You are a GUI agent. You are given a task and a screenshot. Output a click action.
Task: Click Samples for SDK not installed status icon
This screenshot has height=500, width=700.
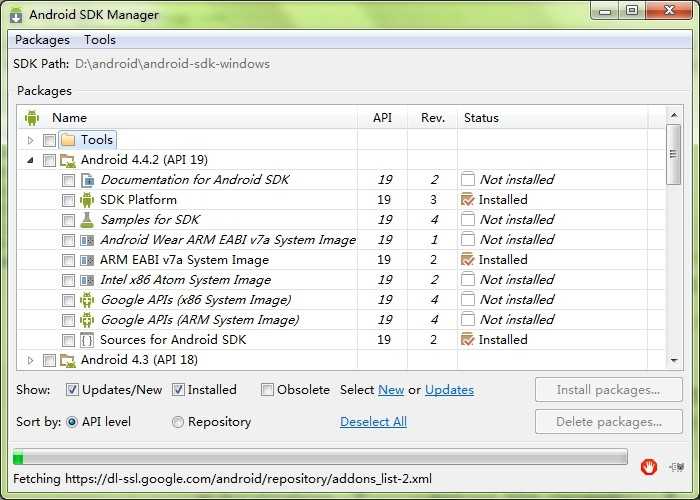coord(467,219)
